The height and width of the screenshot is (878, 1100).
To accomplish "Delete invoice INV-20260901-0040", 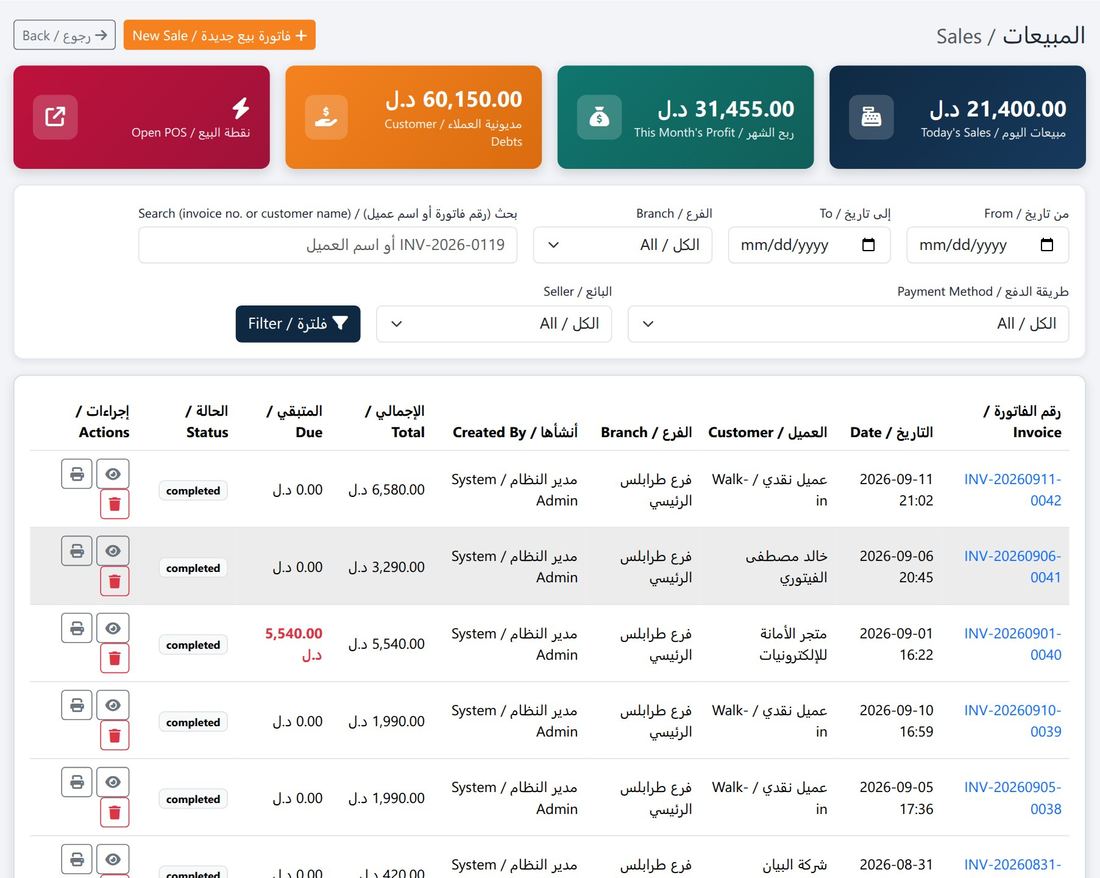I will click(x=114, y=658).
